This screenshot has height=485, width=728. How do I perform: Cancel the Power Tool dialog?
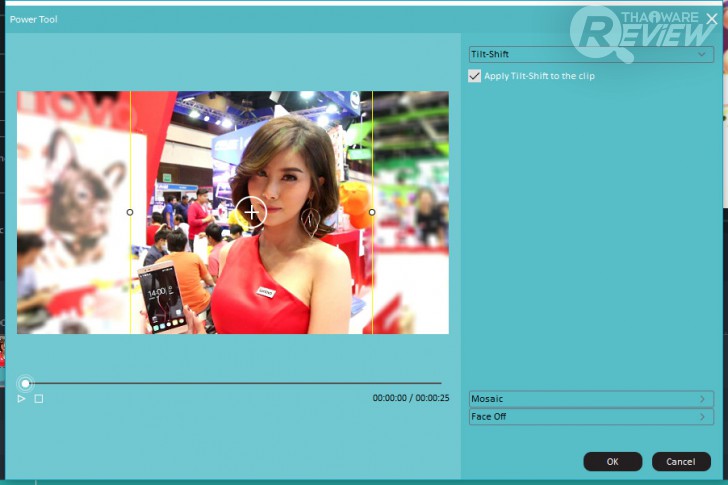tap(681, 461)
